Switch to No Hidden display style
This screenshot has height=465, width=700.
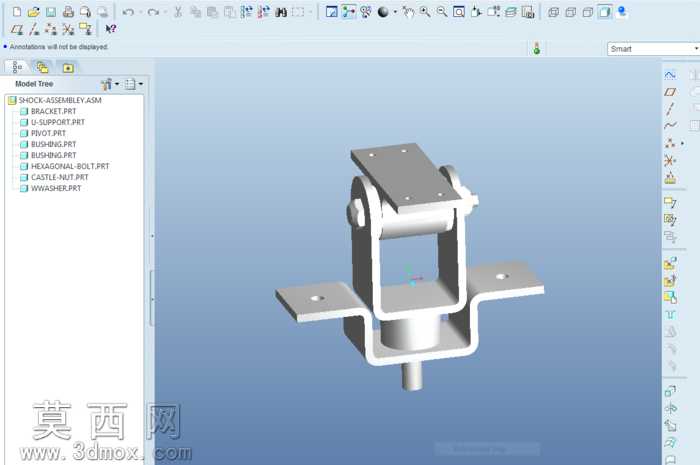click(588, 12)
